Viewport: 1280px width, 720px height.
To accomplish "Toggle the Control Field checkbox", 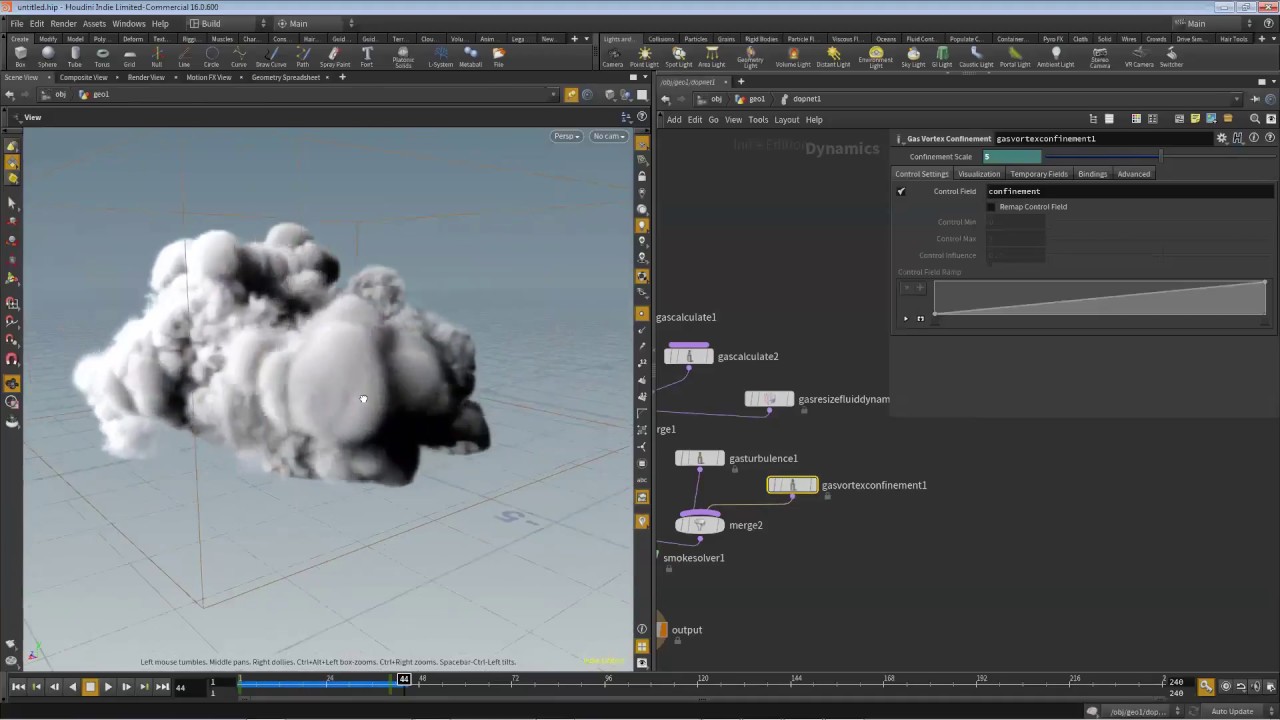I will click(x=901, y=191).
